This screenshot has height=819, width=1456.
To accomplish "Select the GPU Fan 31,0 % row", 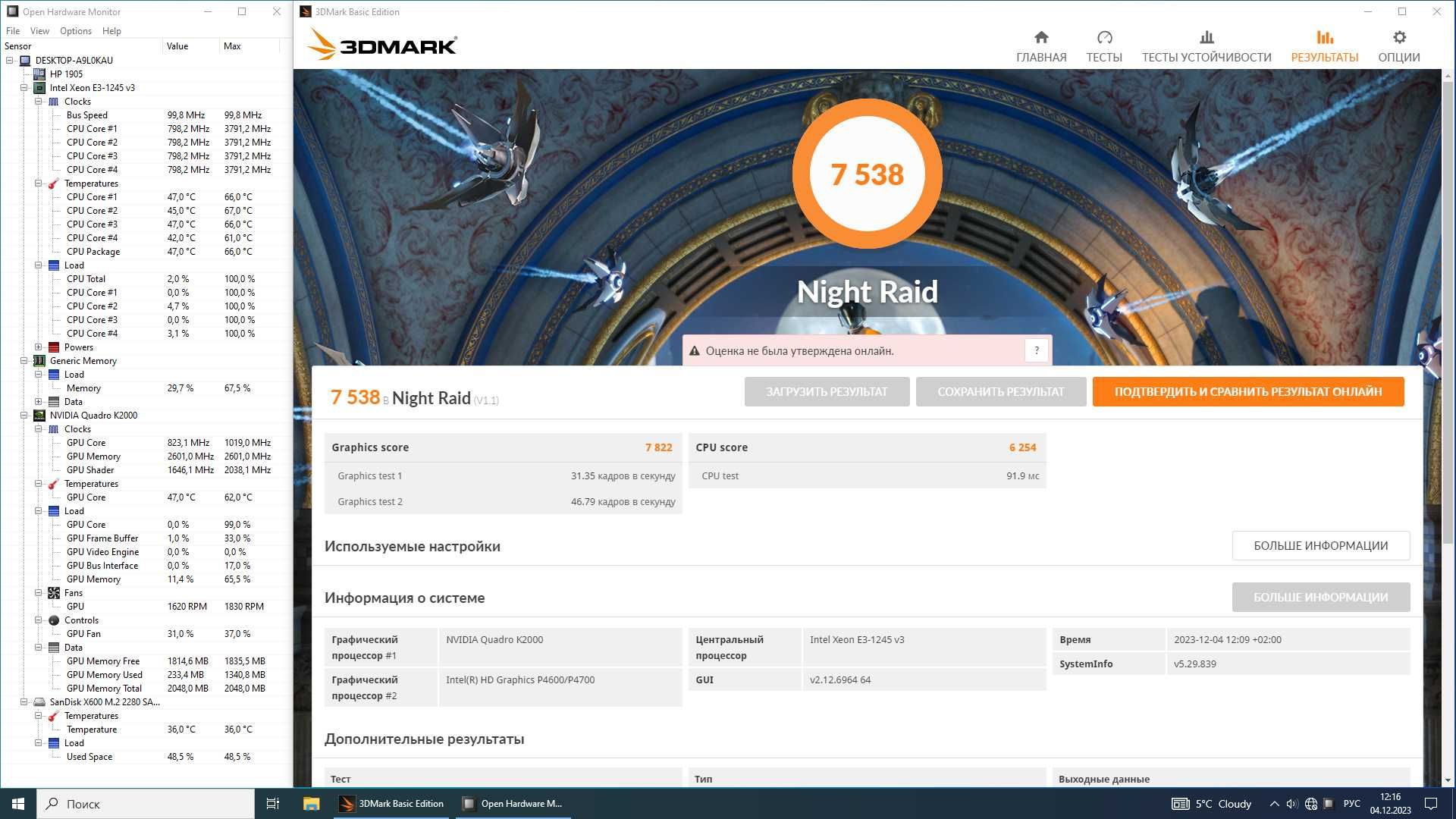I will point(146,634).
